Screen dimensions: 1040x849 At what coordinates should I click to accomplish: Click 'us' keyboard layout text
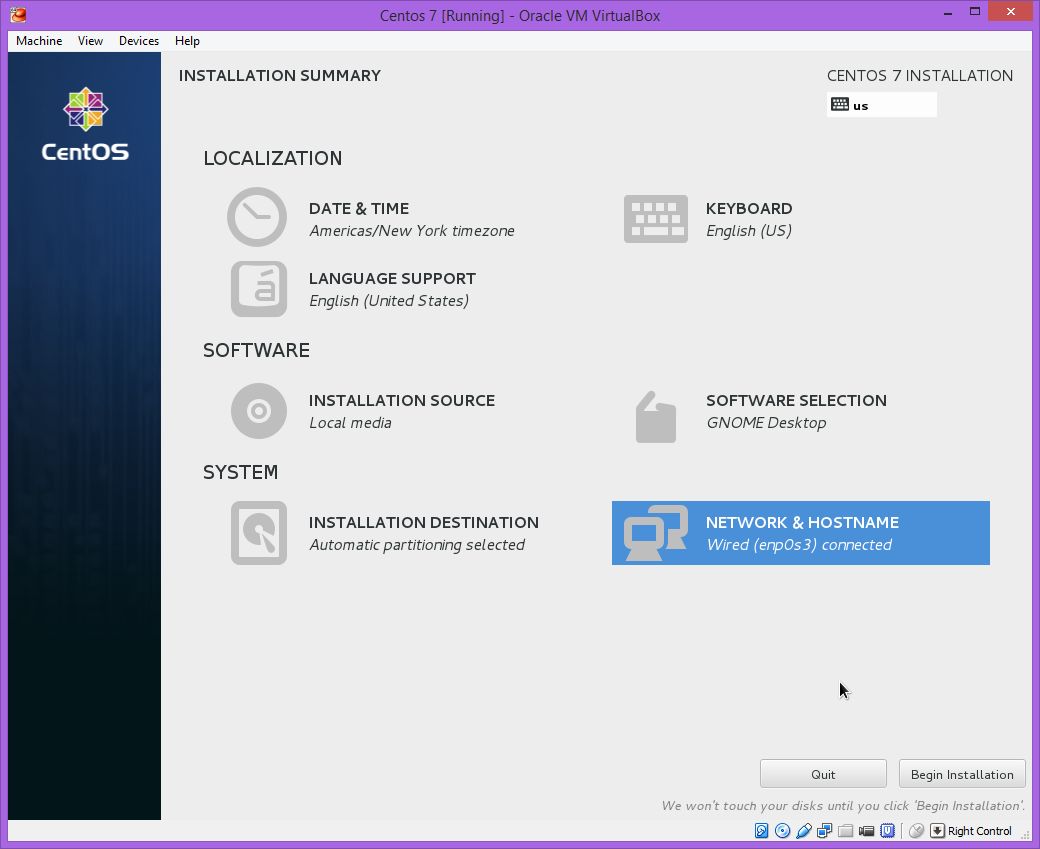tap(860, 105)
